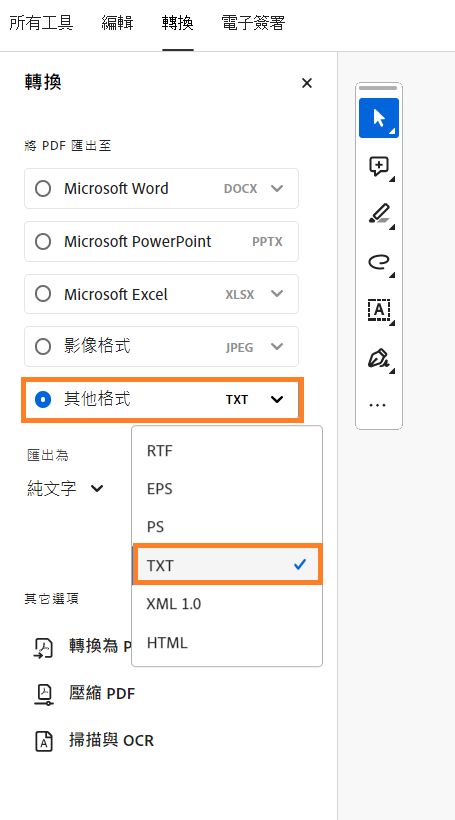Screen dimensions: 455x820
Task: Click the 壓縮 PDF option
Action: 102,694
